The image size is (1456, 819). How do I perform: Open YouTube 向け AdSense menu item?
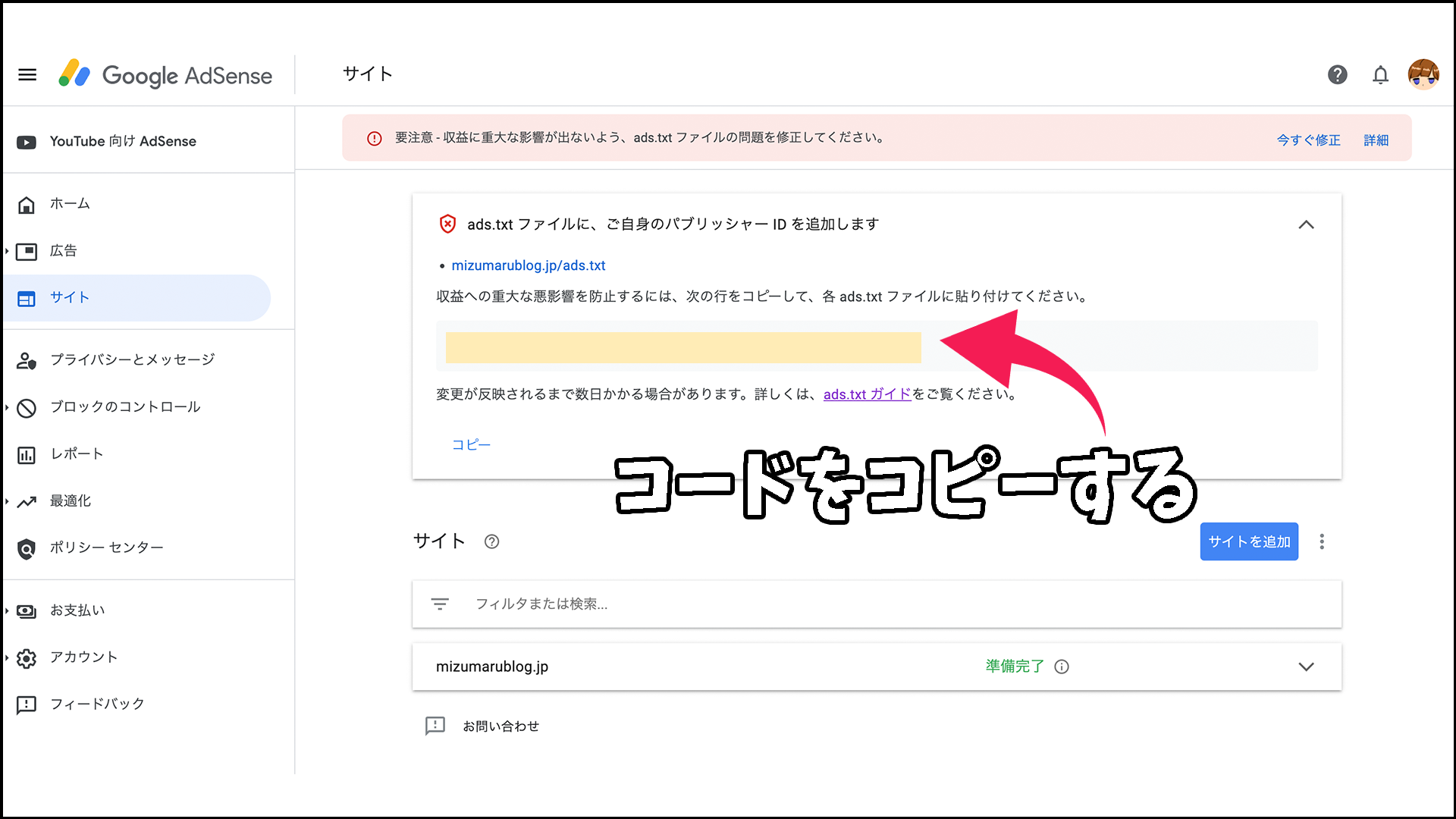(x=123, y=142)
